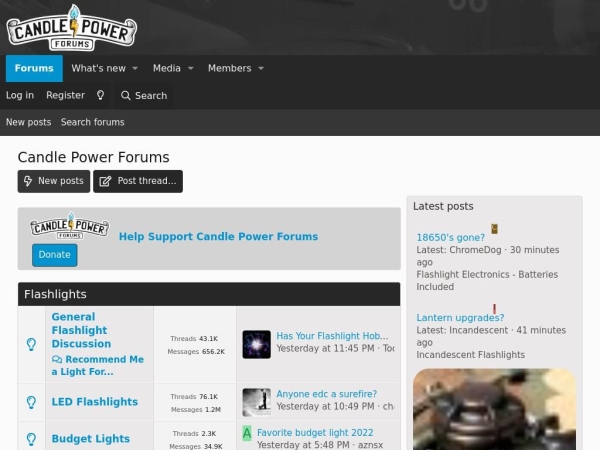Screen dimensions: 600x450
Task: Open Recommend Me a Light For subforum
Action: pyautogui.click(x=98, y=365)
